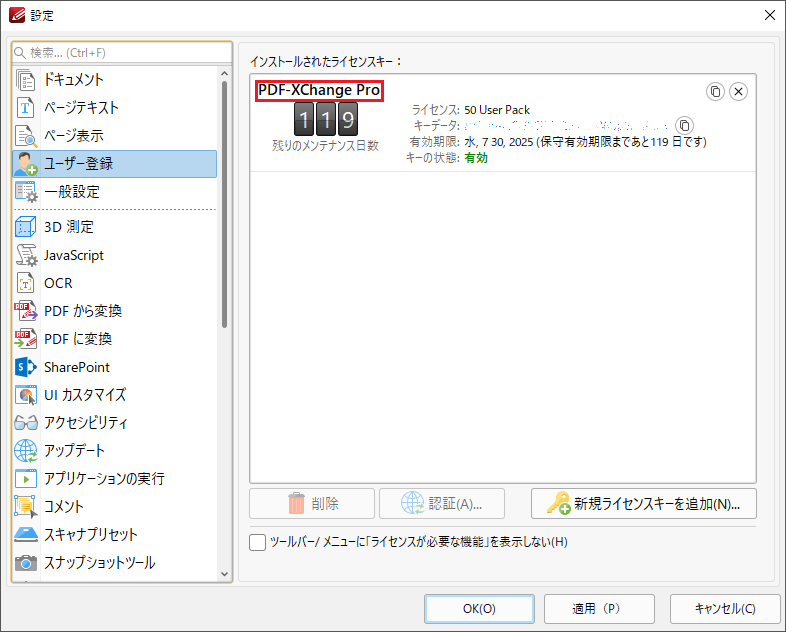Remove license with the round X icon
Viewport: 786px width, 632px height.
click(738, 91)
